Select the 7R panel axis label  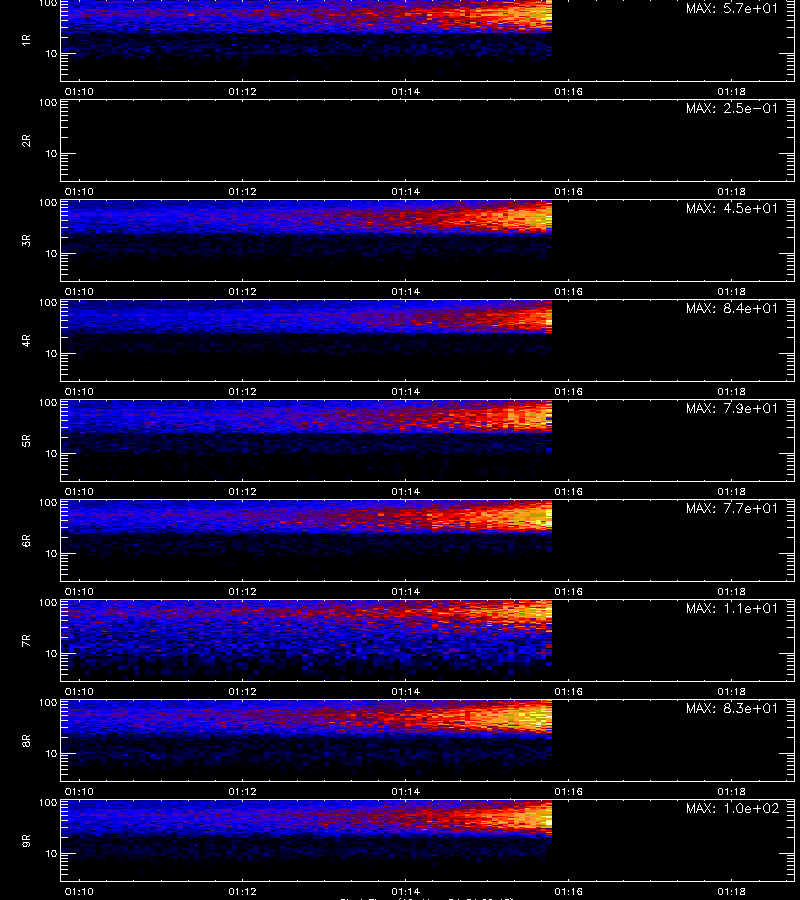pyautogui.click(x=26, y=641)
